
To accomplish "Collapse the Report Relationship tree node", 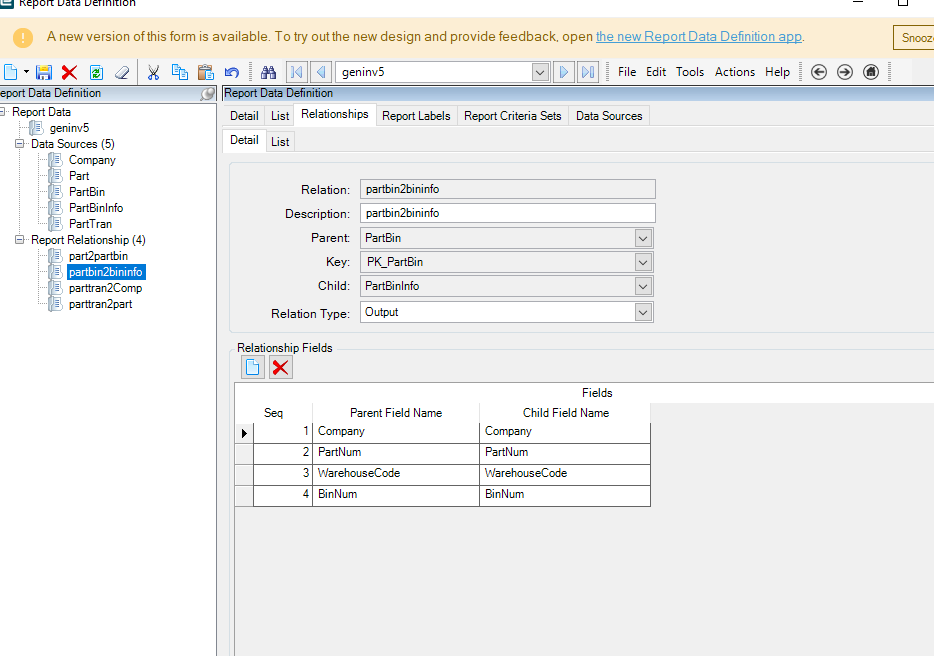I will tap(20, 240).
